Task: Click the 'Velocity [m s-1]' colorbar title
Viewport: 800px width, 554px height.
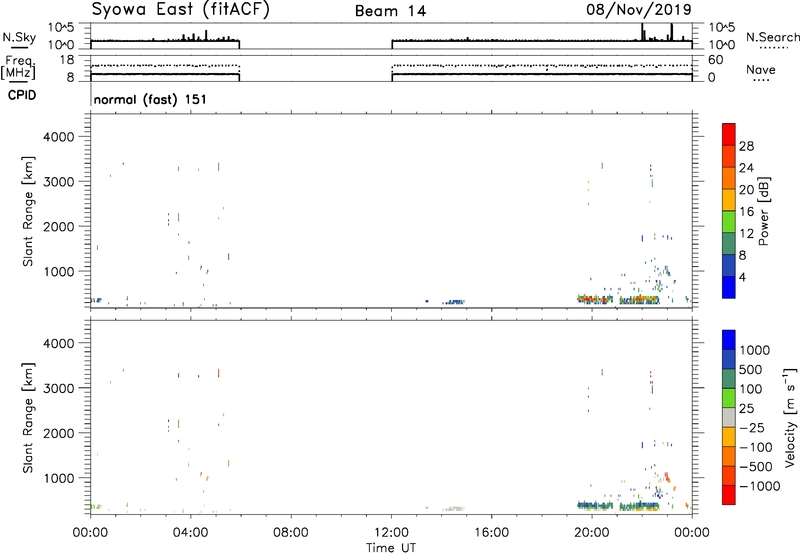Action: [x=791, y=417]
